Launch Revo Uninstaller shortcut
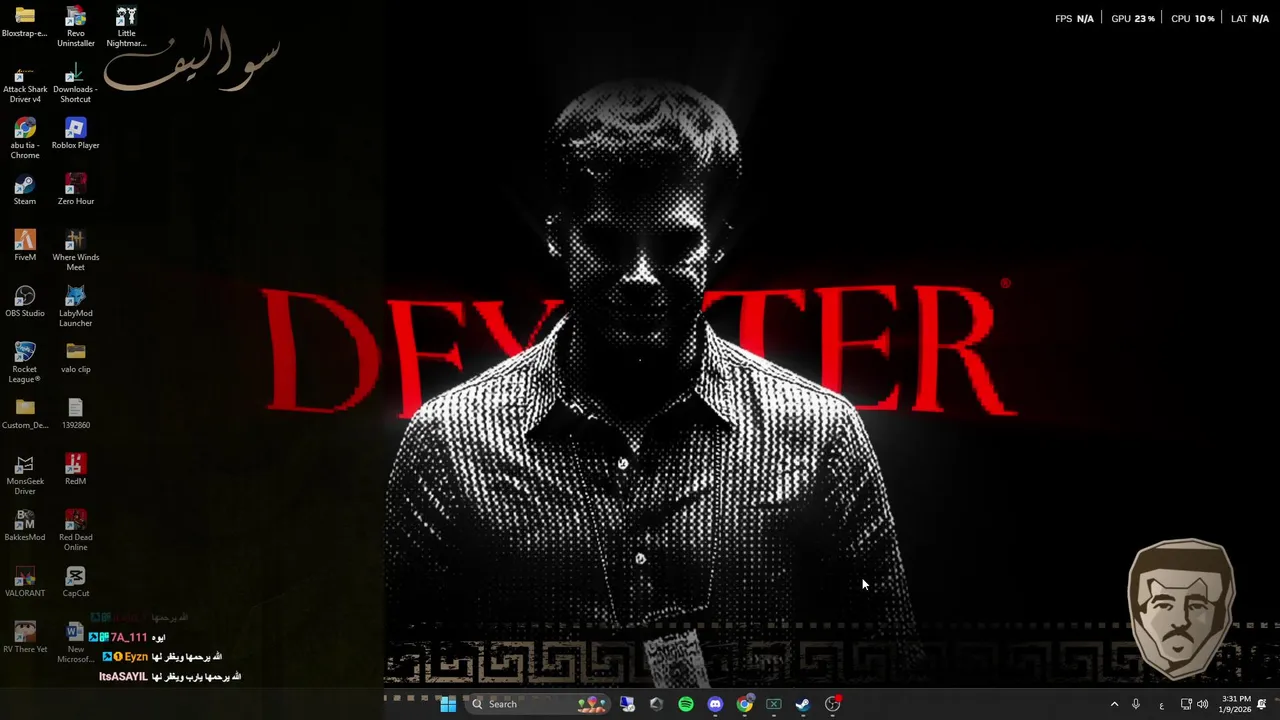This screenshot has width=1280, height=720. [x=76, y=27]
